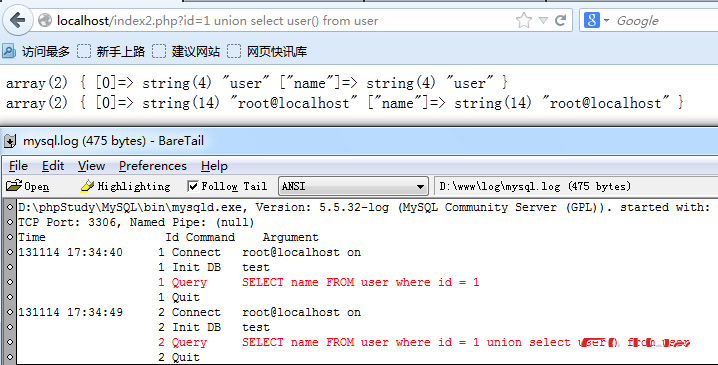Click the mysqld.exe version log line
Image resolution: width=718 pixels, height=365 pixels.
pyautogui.click(x=364, y=207)
